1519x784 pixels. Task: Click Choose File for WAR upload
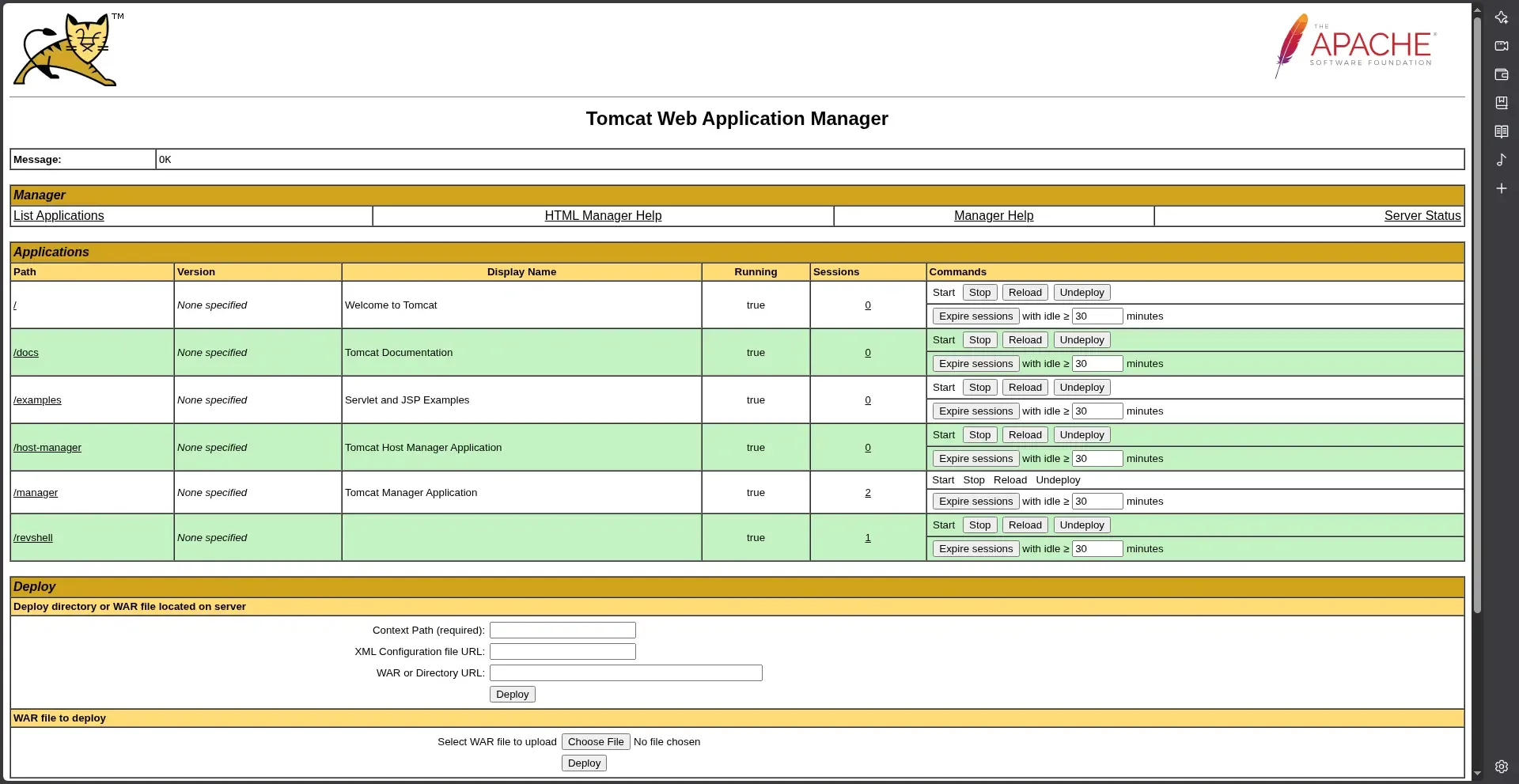(596, 742)
